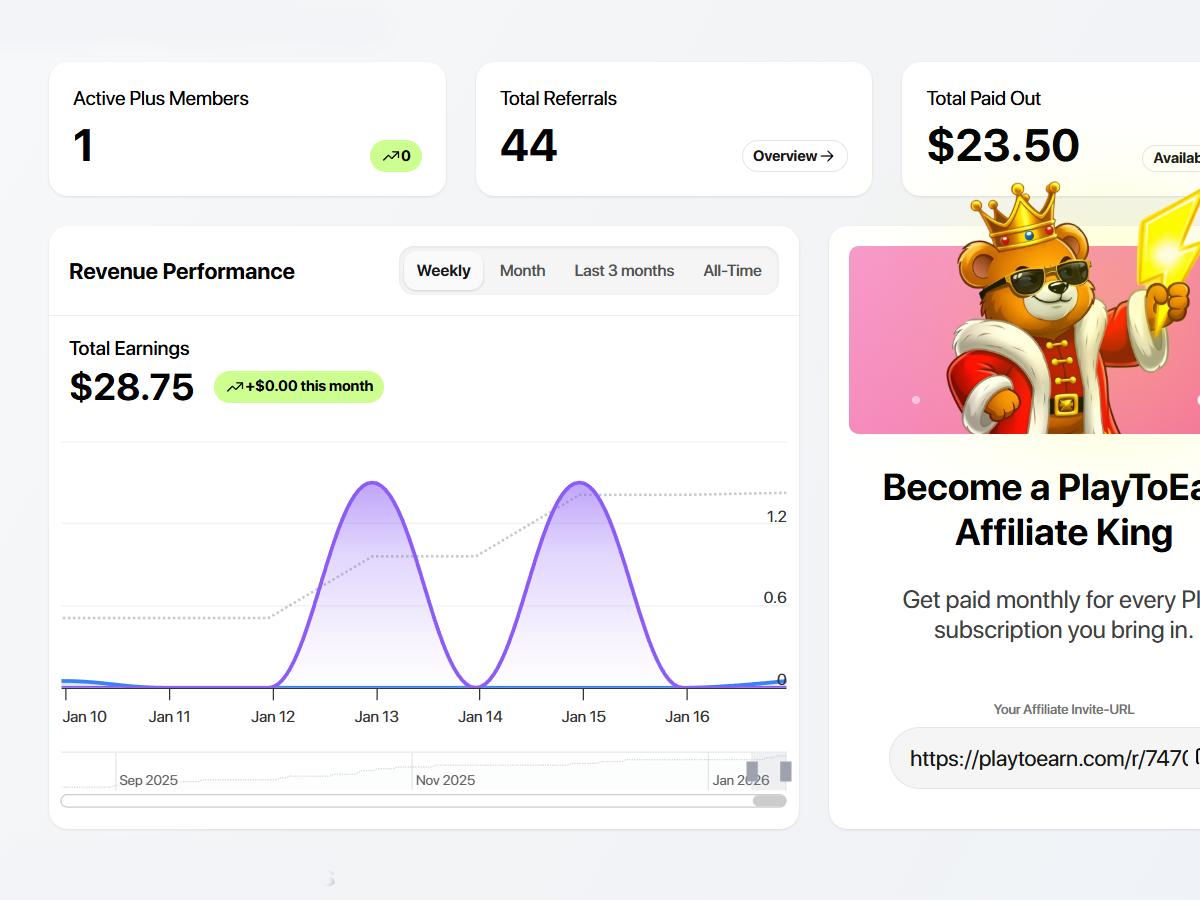
Task: Switch to the All-Time view
Action: click(732, 270)
